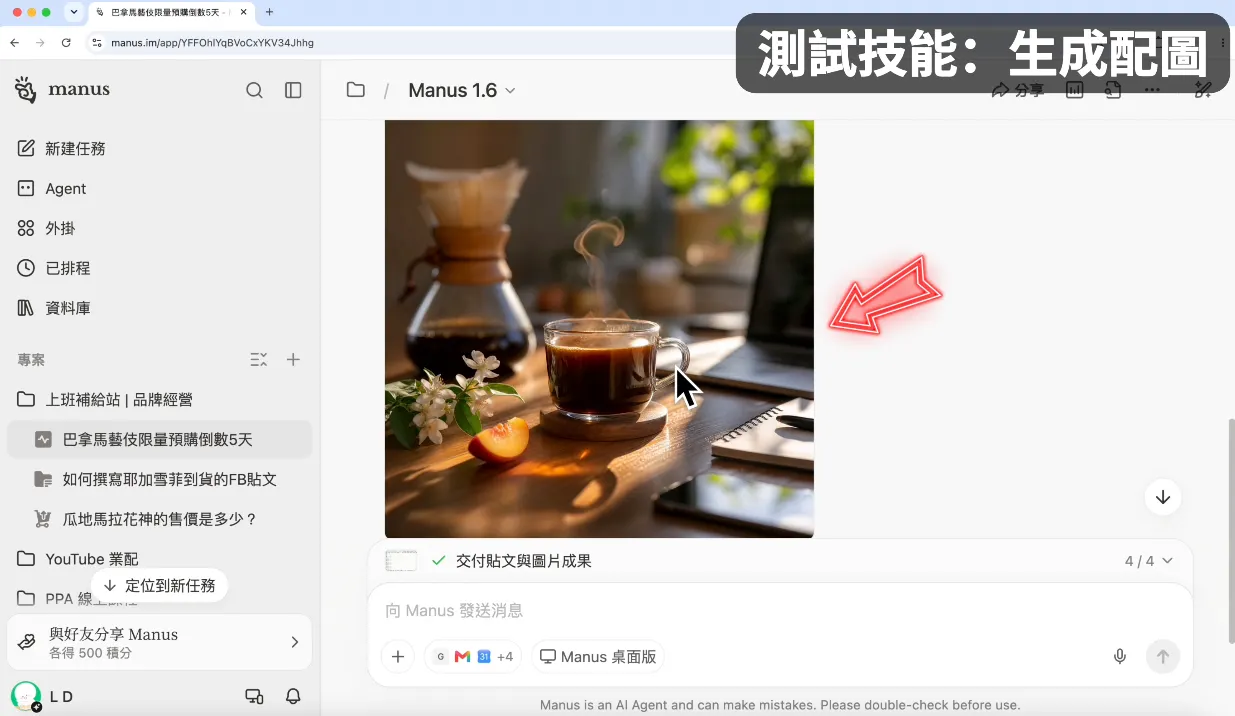Image resolution: width=1235 pixels, height=716 pixels.
Task: Click the Manus 桌面版 button
Action: pyautogui.click(x=598, y=657)
